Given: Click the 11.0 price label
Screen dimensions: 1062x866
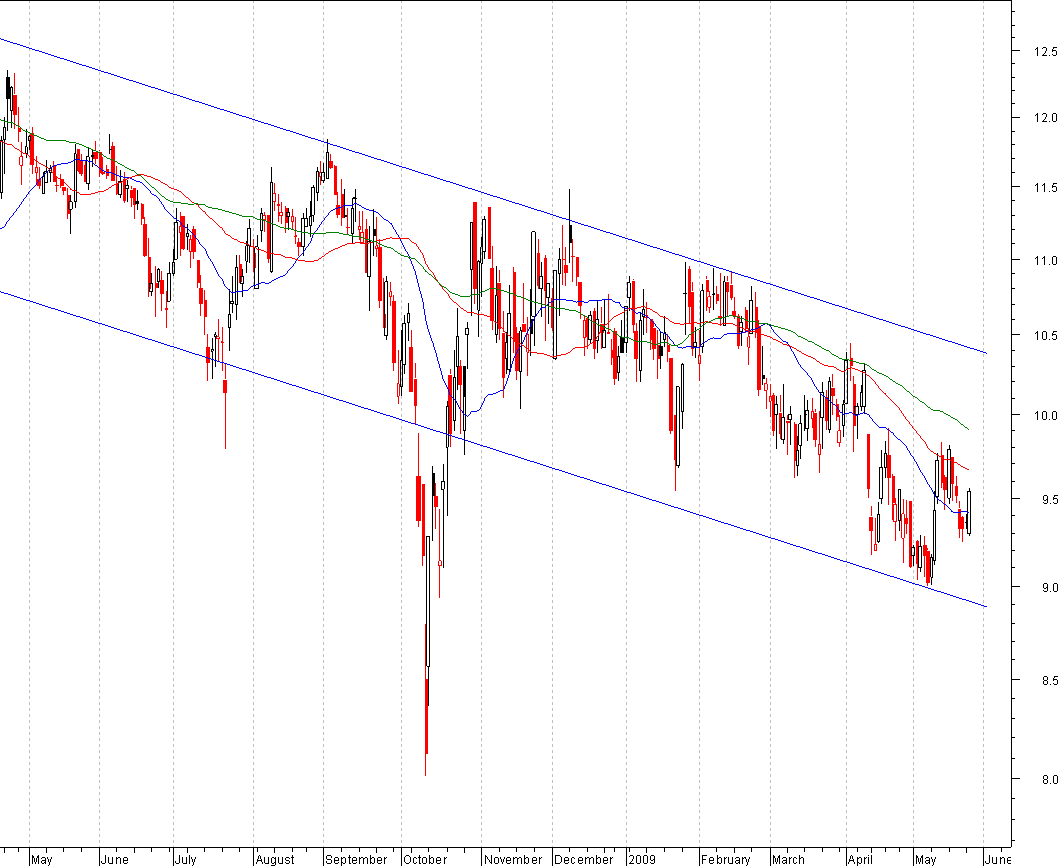Looking at the screenshot, I should [1046, 260].
